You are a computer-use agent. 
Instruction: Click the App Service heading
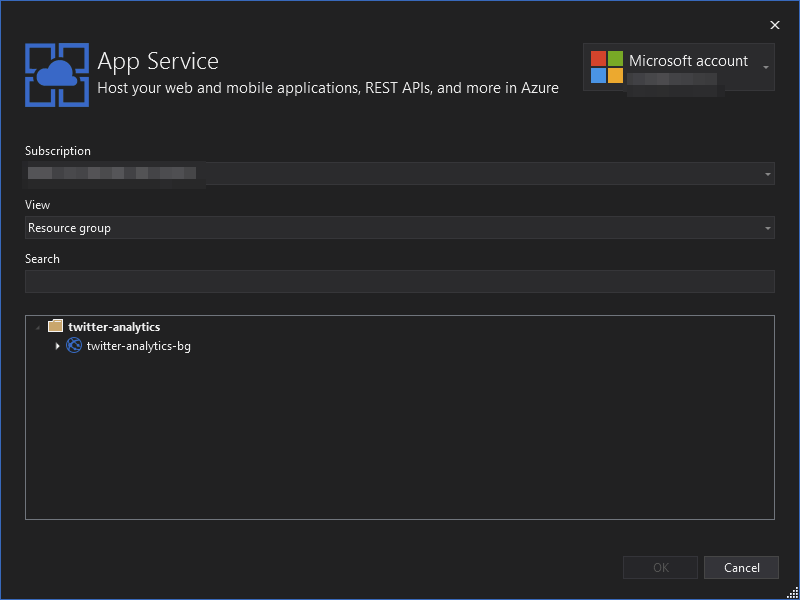158,61
